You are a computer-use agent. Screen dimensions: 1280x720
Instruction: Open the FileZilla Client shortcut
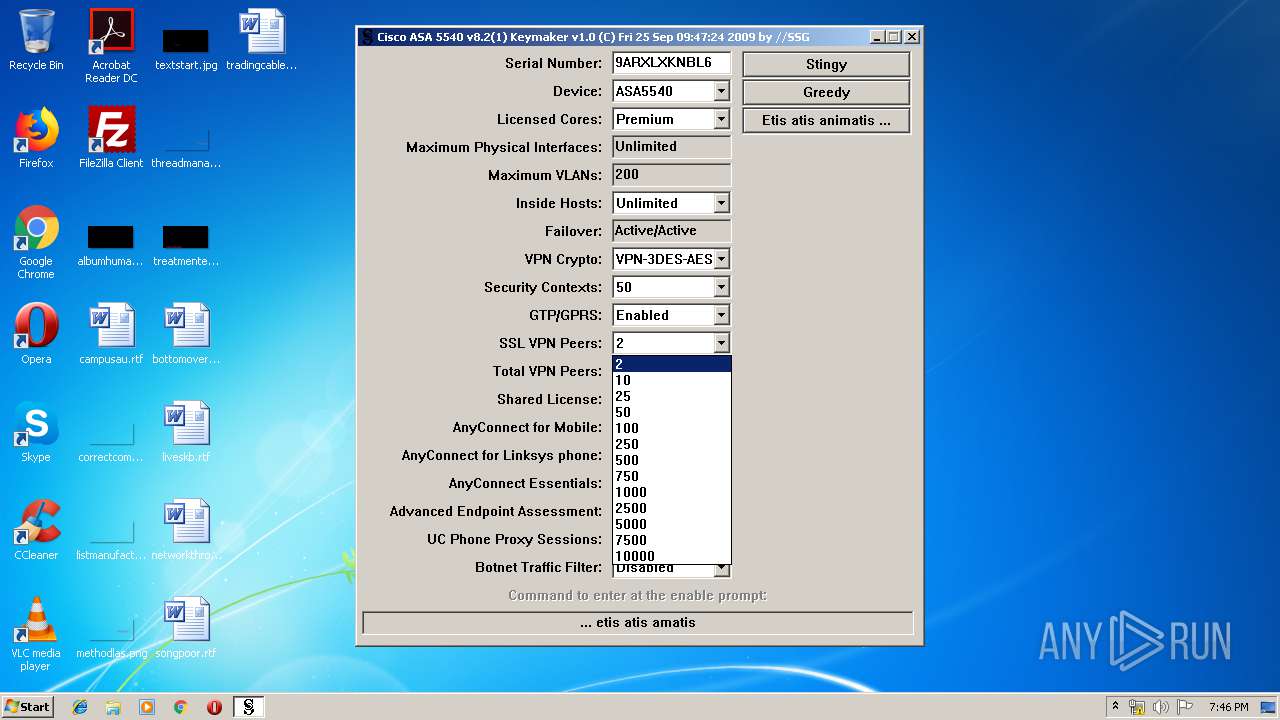coord(111,138)
